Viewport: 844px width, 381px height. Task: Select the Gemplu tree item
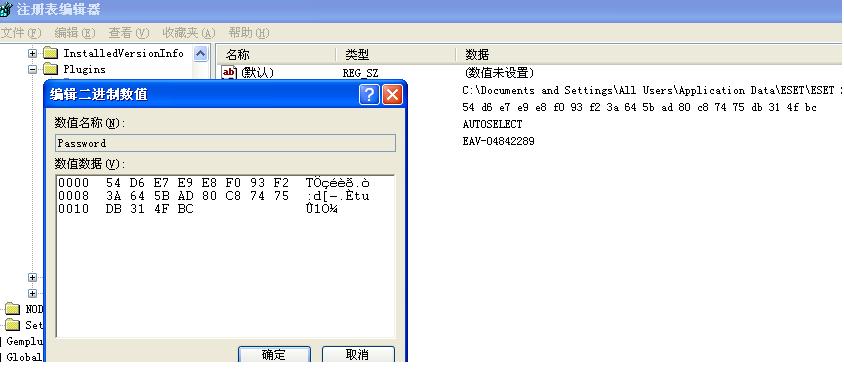click(24, 341)
